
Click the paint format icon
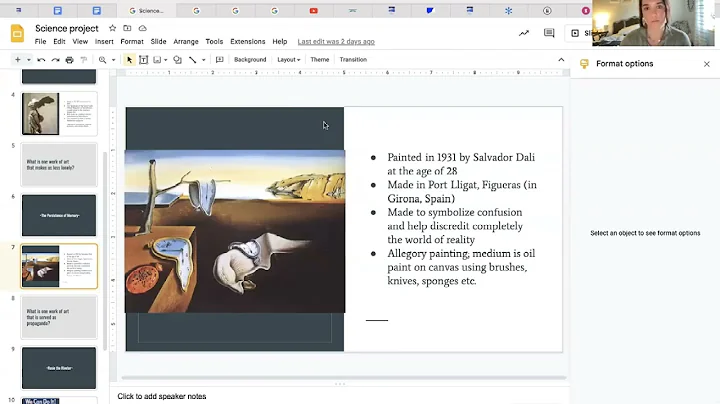pyautogui.click(x=84, y=60)
